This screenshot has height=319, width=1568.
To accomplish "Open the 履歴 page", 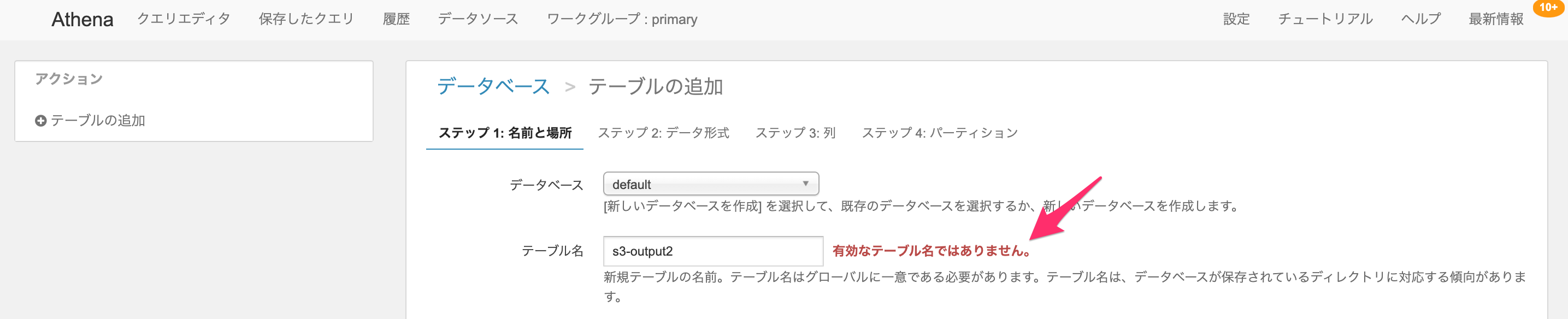I will pos(396,19).
